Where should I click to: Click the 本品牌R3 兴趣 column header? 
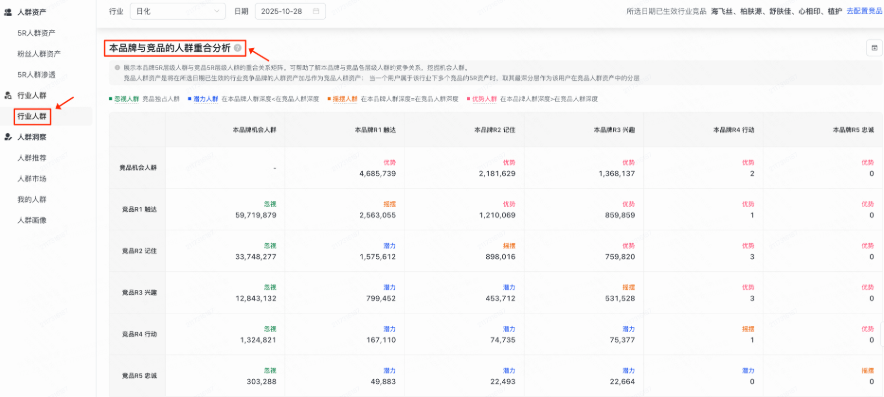pos(614,130)
